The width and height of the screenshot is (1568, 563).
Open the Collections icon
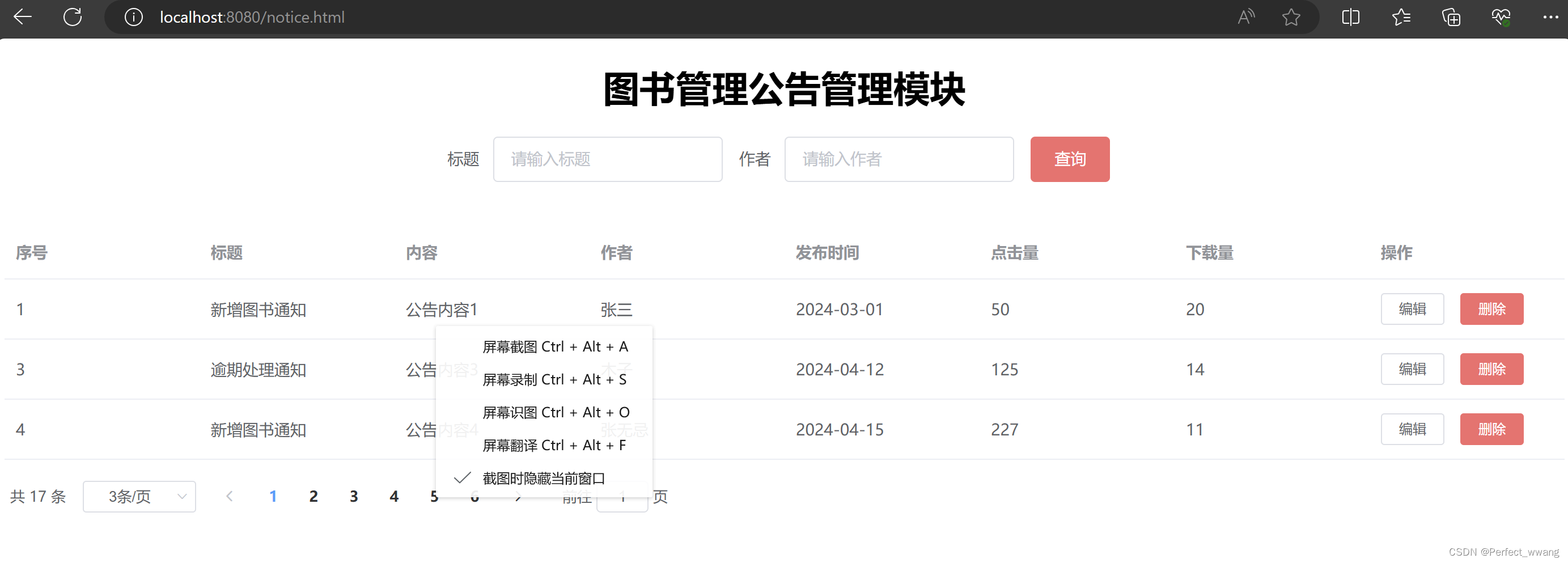(x=1451, y=17)
